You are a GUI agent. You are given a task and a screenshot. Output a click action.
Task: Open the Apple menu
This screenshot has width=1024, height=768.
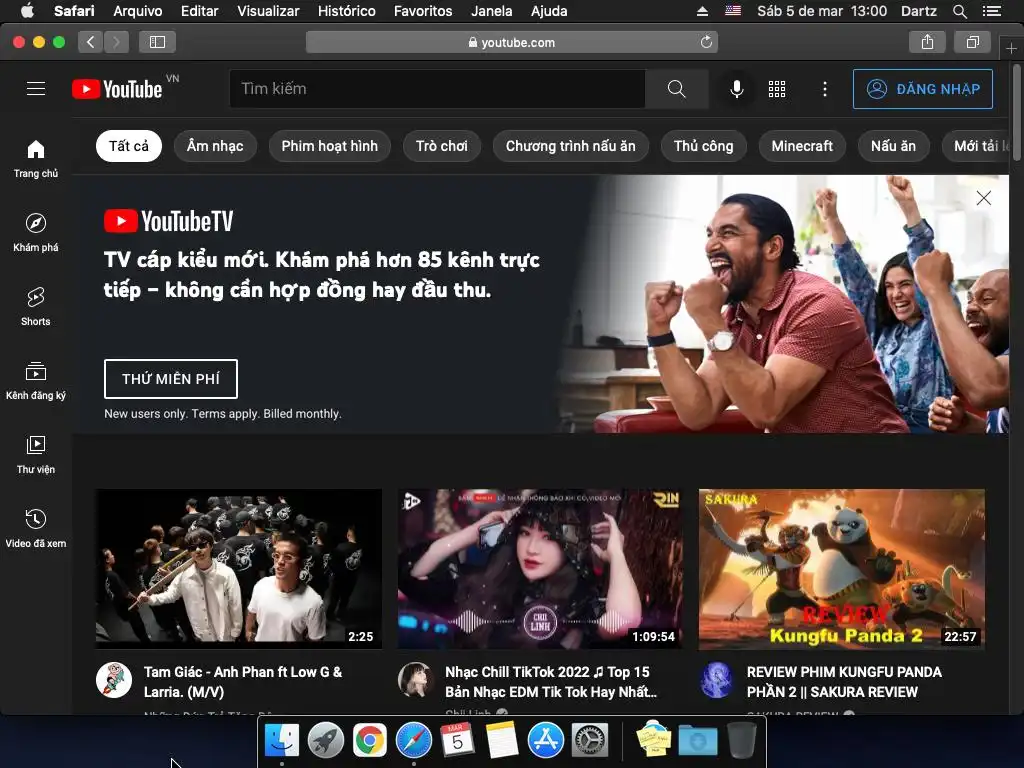(27, 11)
